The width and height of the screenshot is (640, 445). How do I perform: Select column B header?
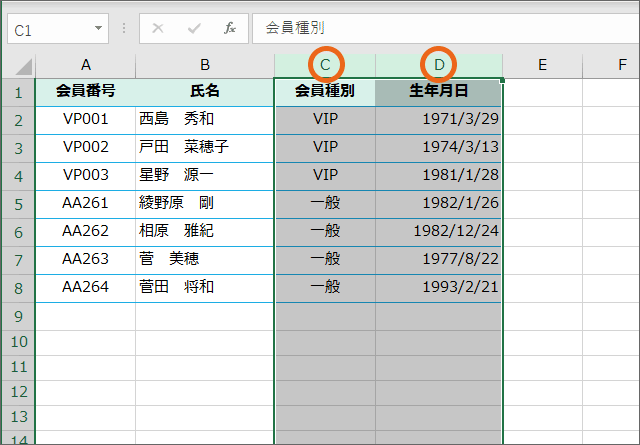coord(205,65)
